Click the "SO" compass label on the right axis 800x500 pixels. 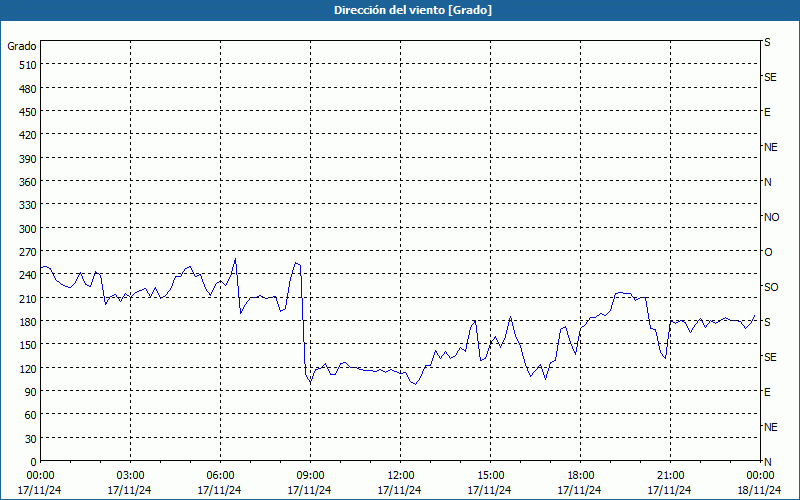[x=771, y=287]
